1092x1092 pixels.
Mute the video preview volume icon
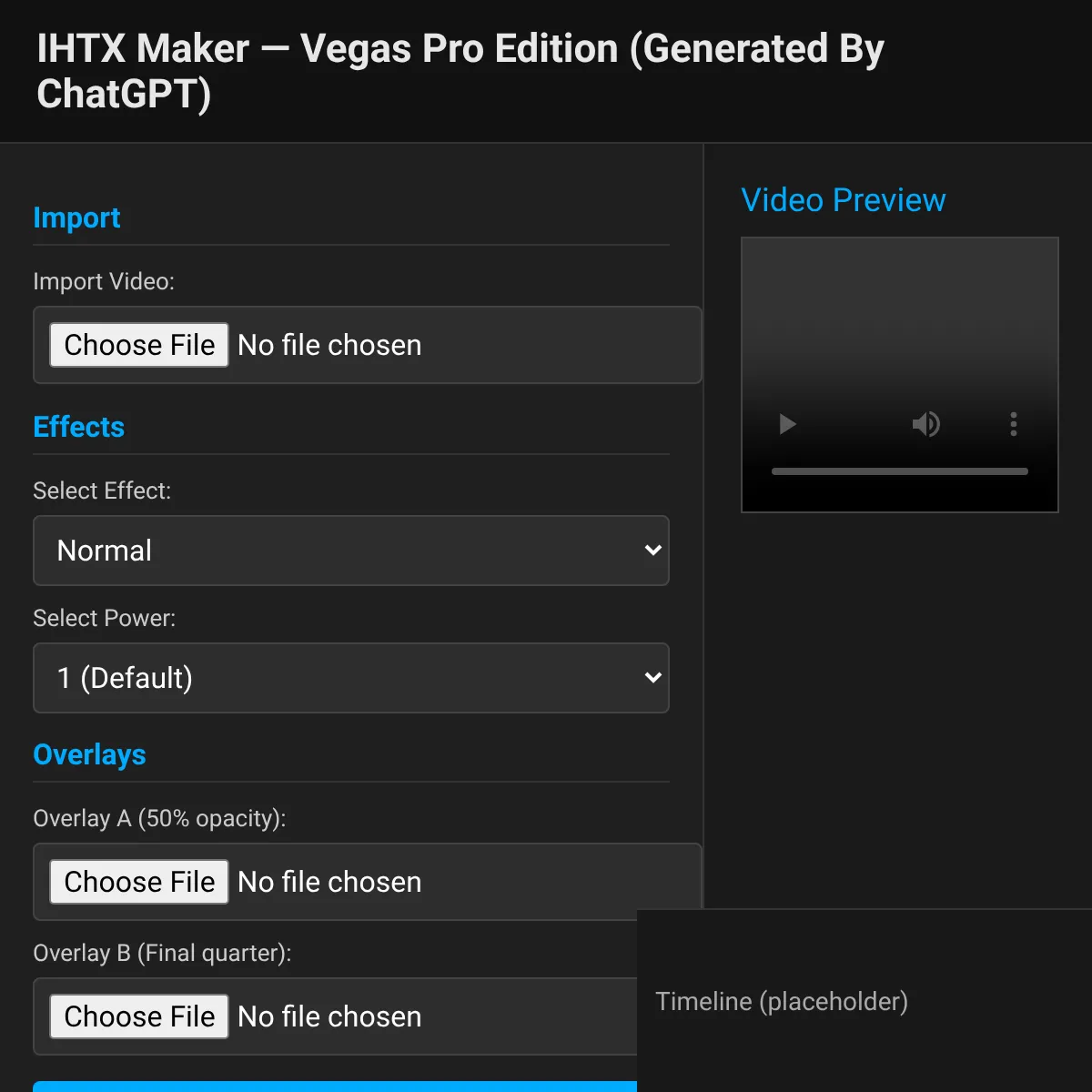click(x=926, y=424)
